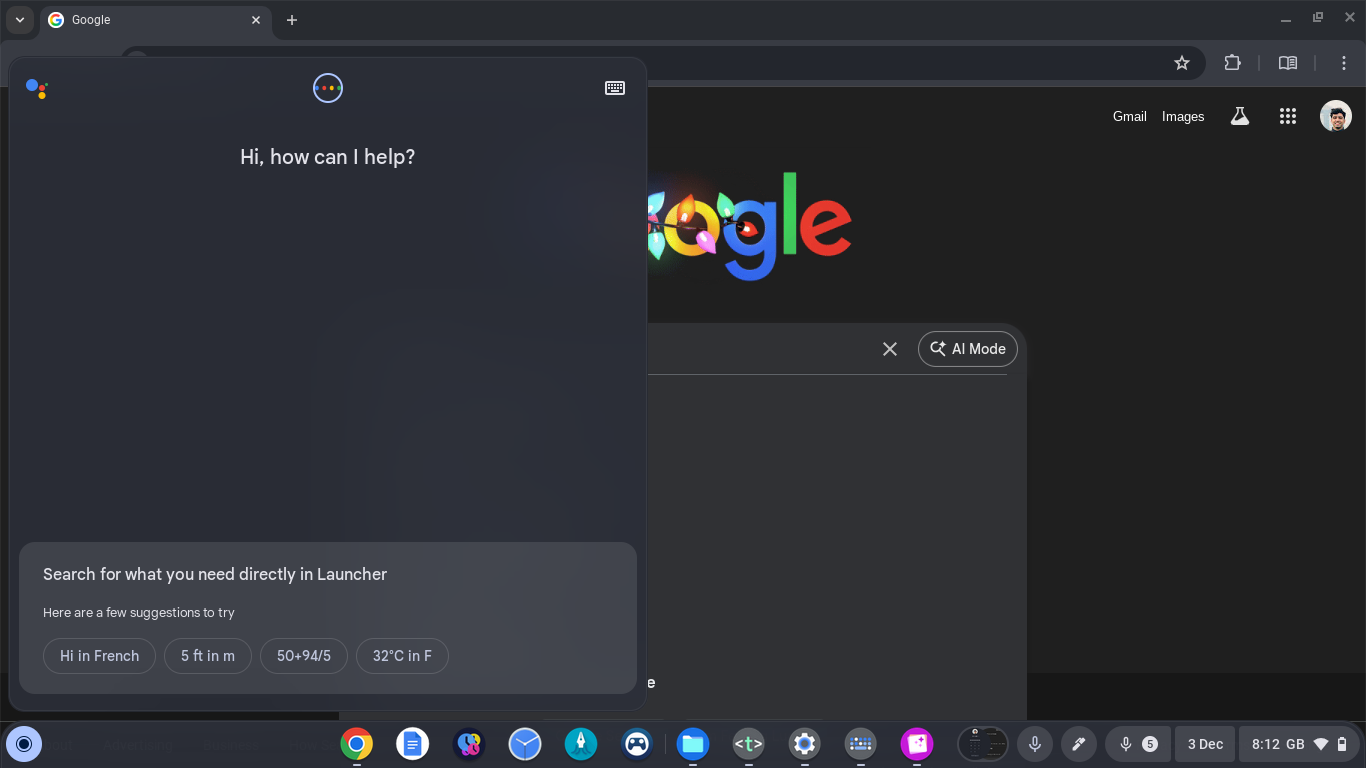1366x768 pixels.
Task: Select the Google browser tab
Action: point(150,20)
